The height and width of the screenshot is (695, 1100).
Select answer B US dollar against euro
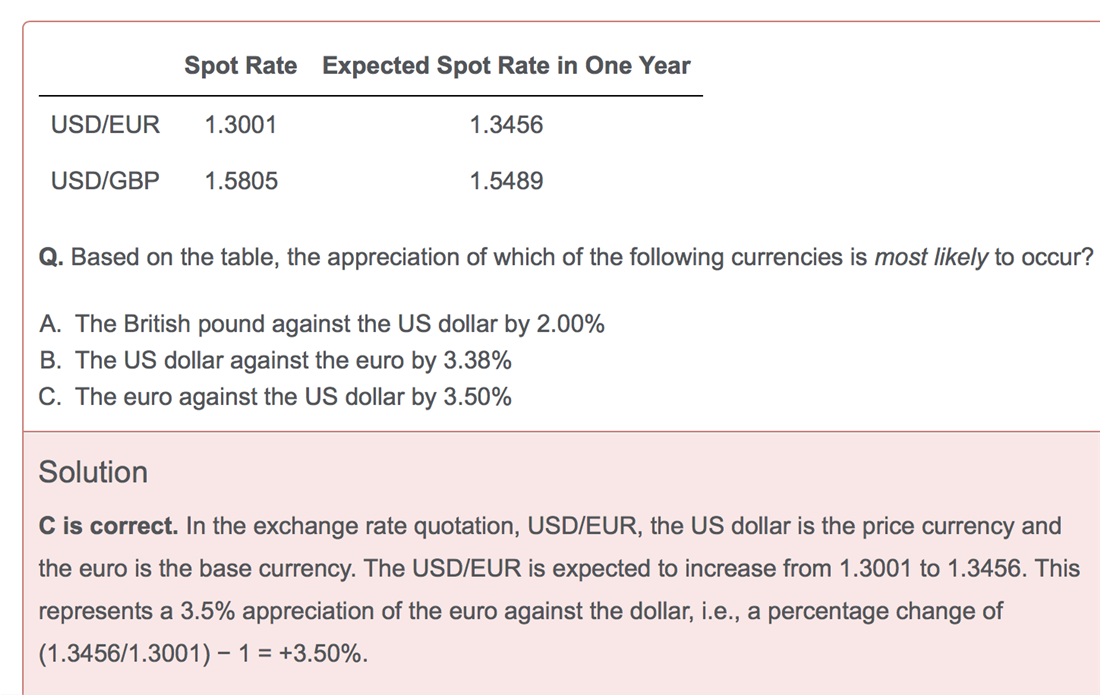click(276, 360)
